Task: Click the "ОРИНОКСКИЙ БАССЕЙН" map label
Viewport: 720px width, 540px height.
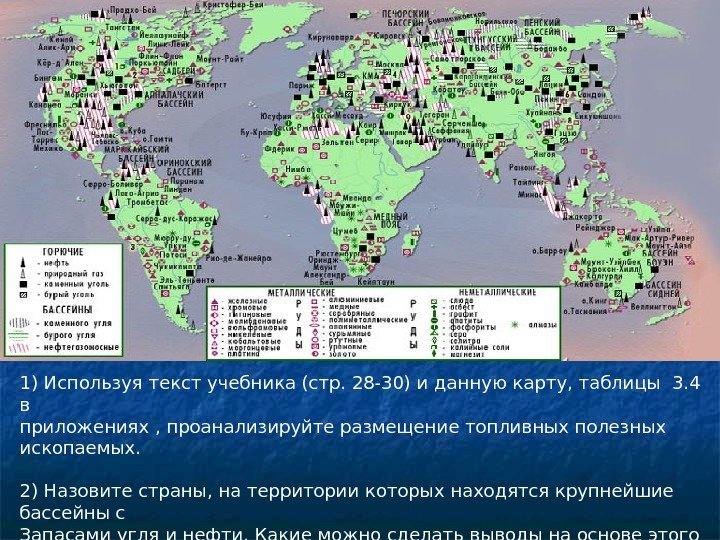Action: pyautogui.click(x=185, y=167)
